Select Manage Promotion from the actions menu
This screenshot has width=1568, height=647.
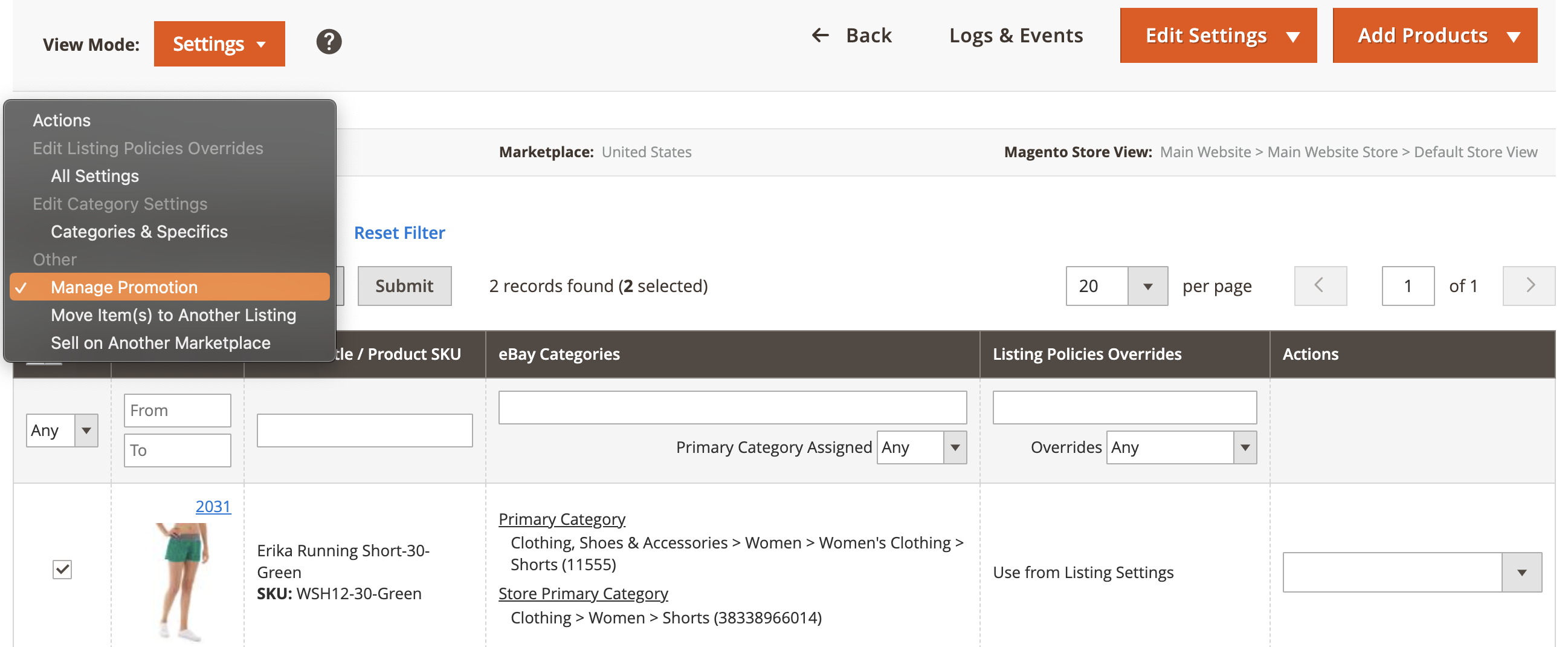tap(124, 287)
